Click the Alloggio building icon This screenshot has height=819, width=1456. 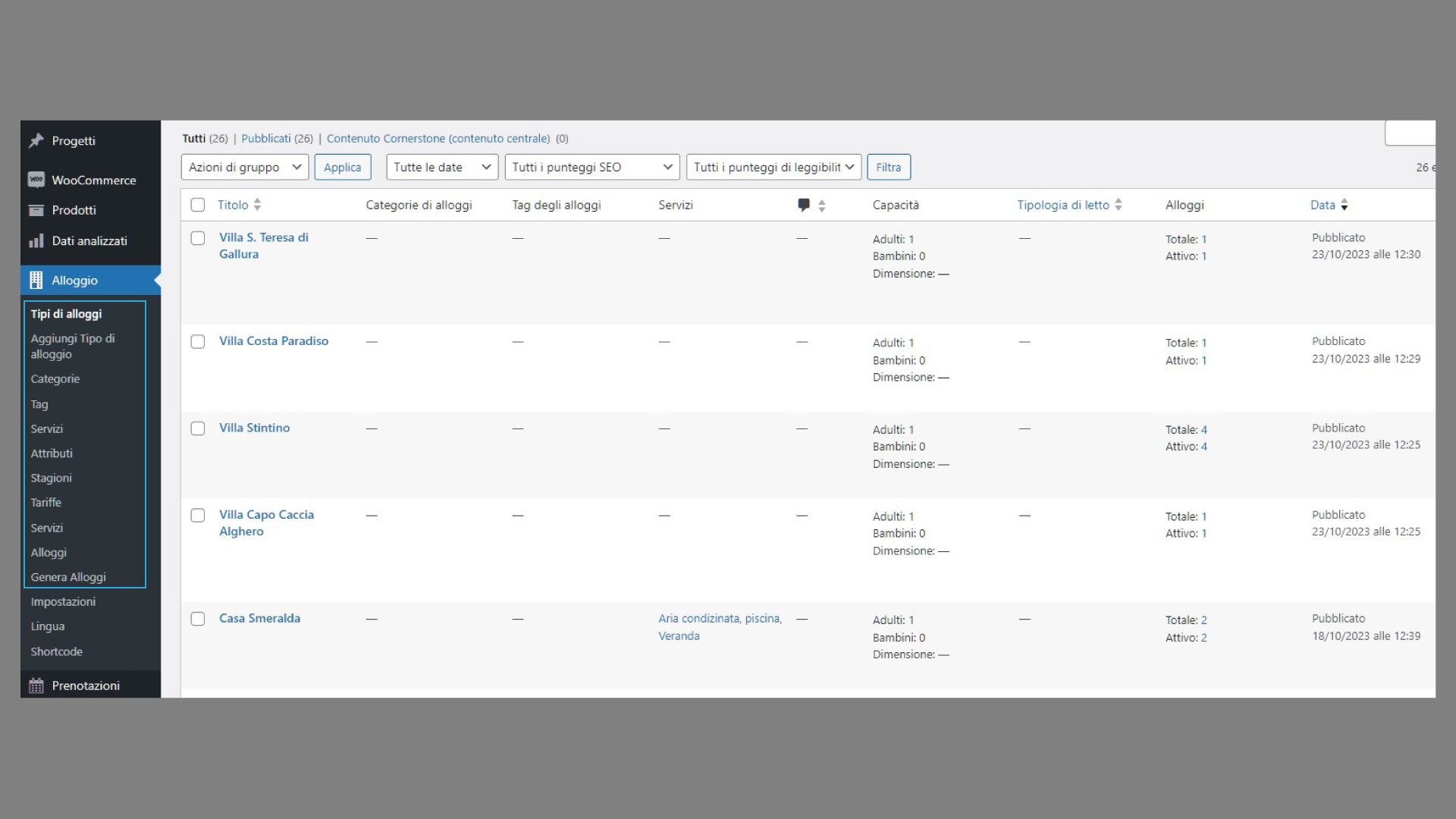click(x=36, y=281)
